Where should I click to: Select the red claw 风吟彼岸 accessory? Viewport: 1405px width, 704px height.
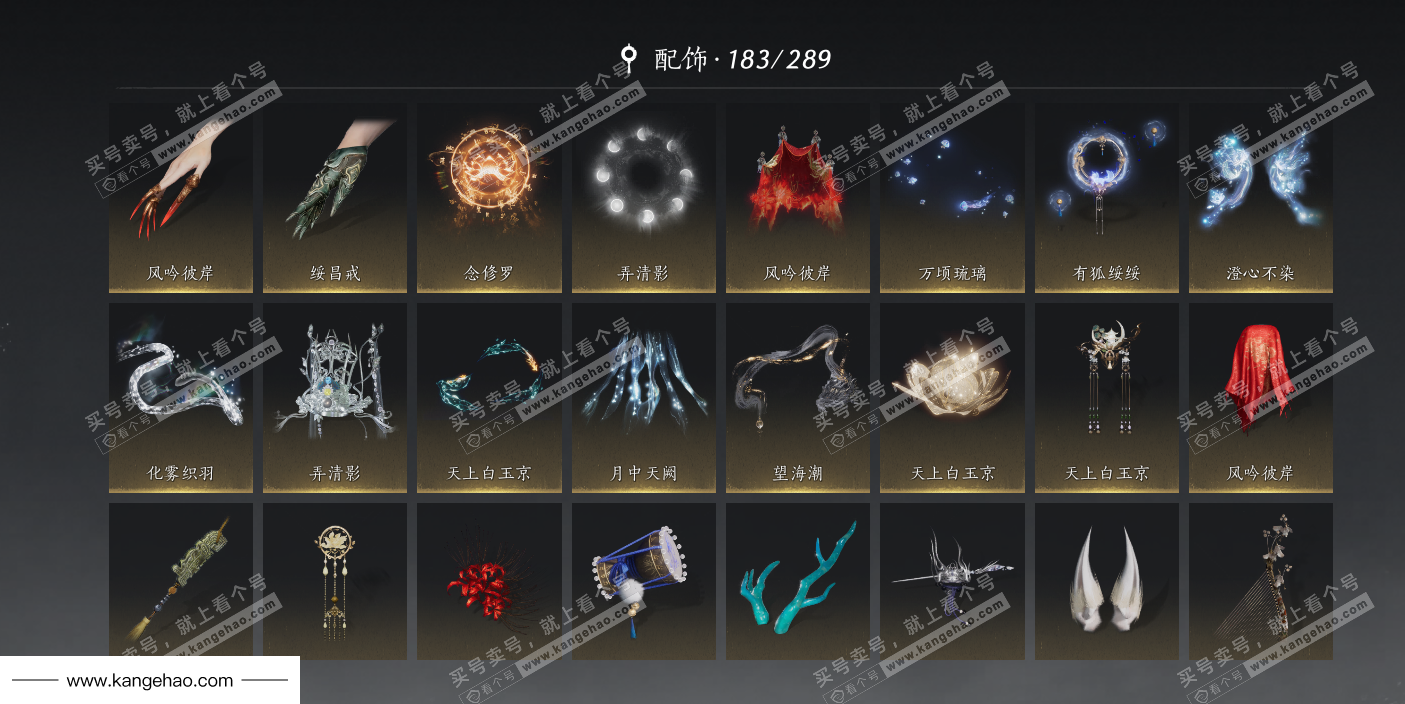click(x=180, y=198)
